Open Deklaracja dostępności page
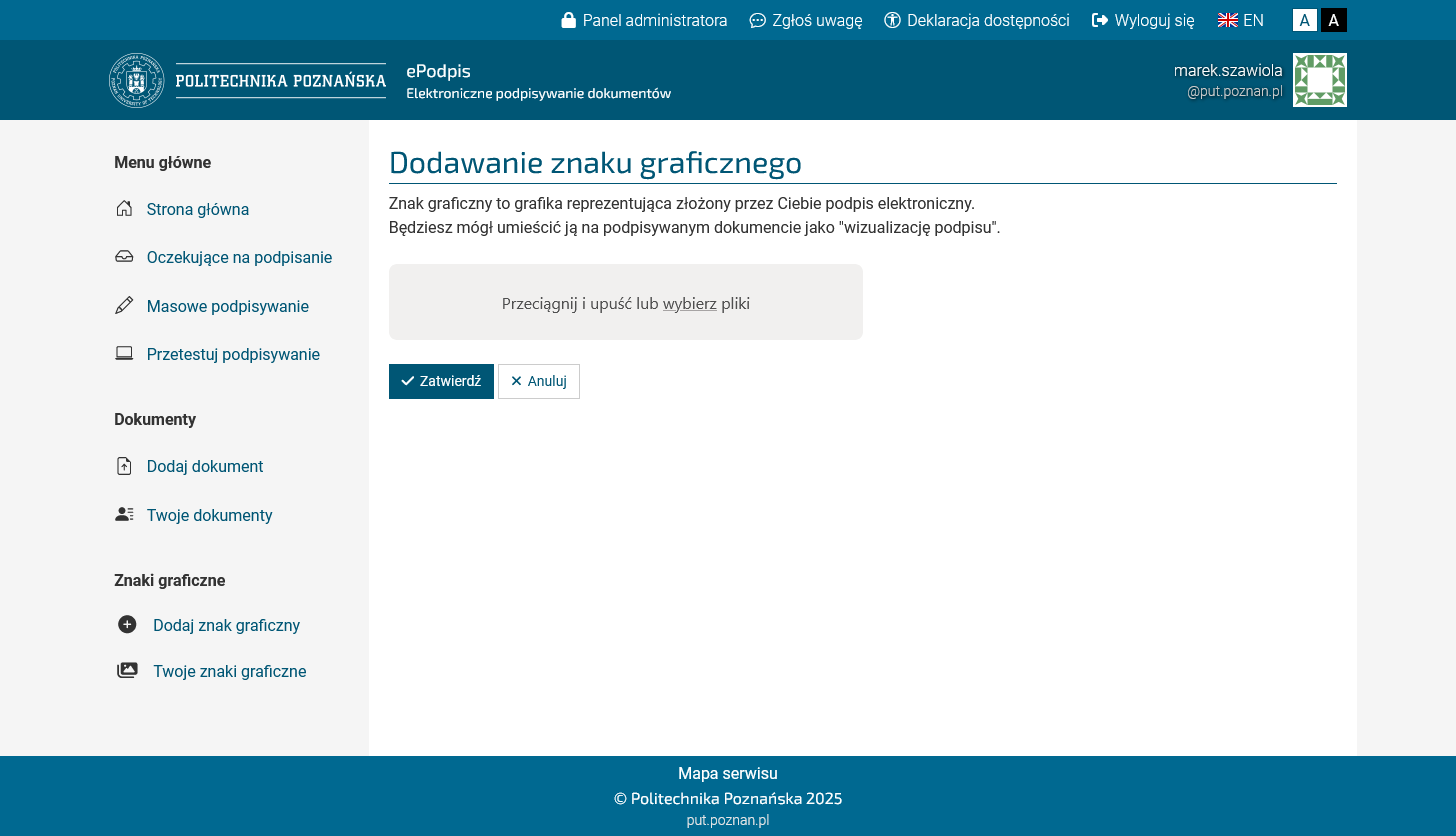1456x836 pixels. [977, 20]
